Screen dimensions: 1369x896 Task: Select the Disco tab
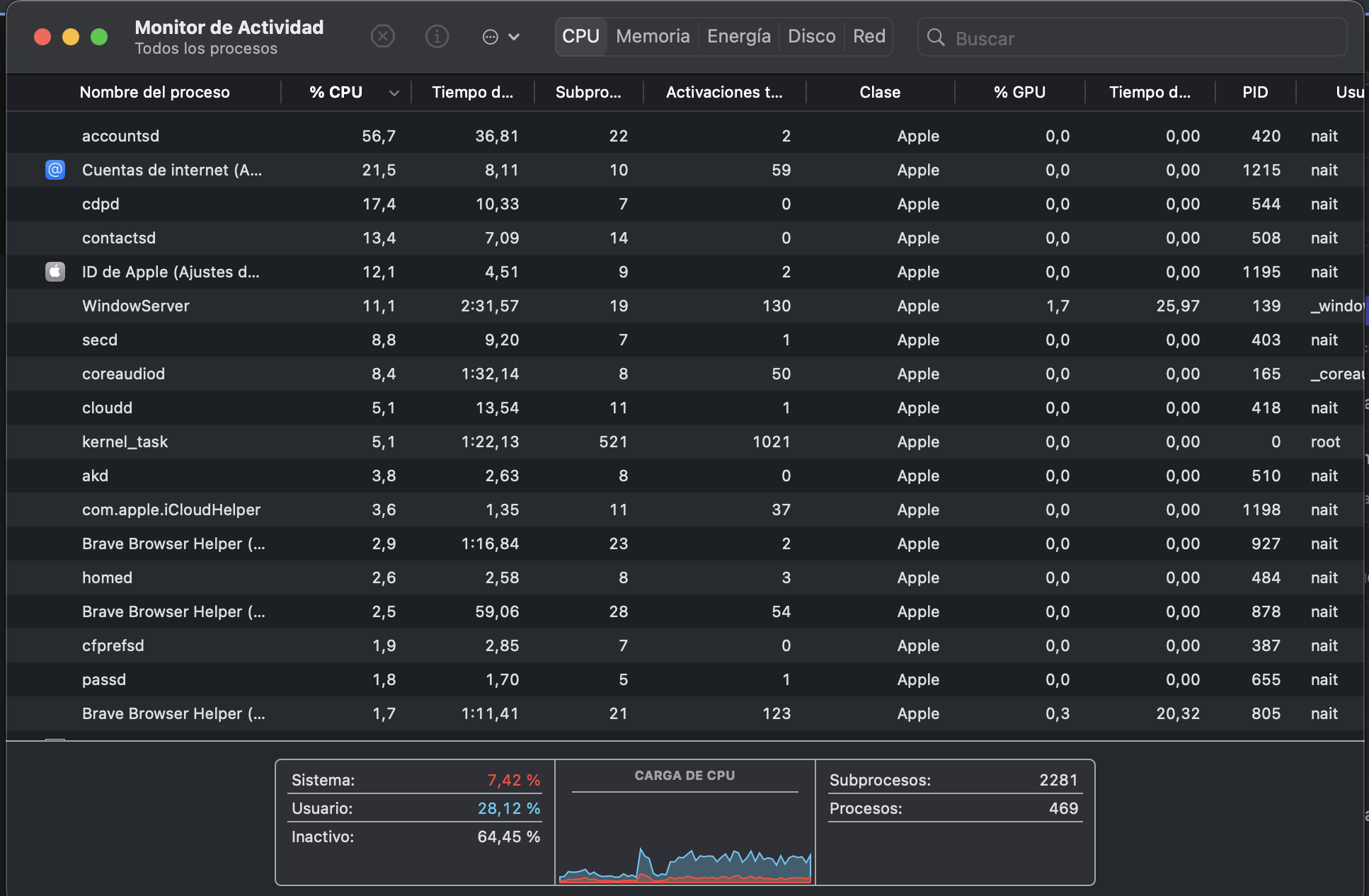(x=811, y=36)
